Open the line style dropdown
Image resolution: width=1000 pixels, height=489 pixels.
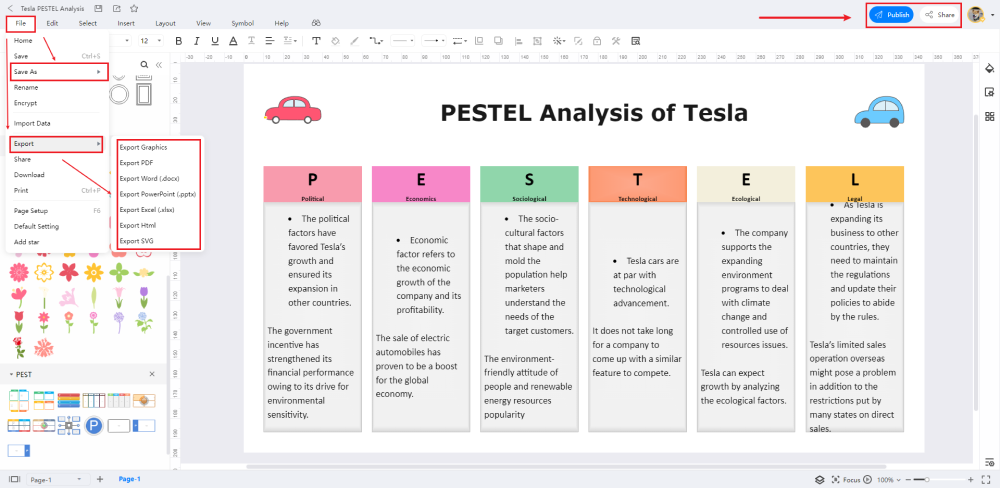(403, 41)
